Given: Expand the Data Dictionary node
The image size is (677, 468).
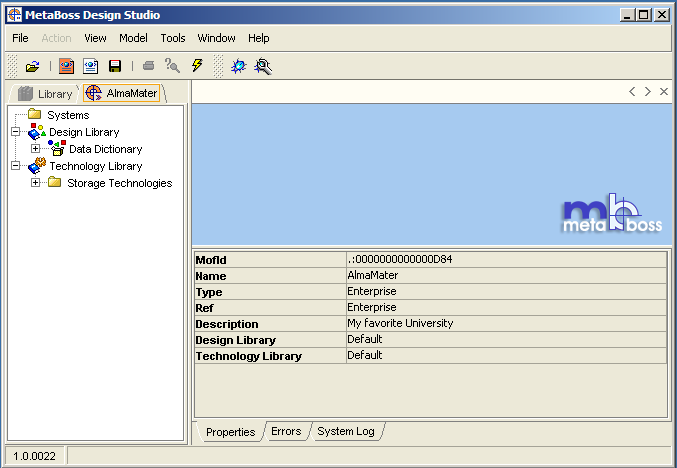Looking at the screenshot, I should click(35, 149).
